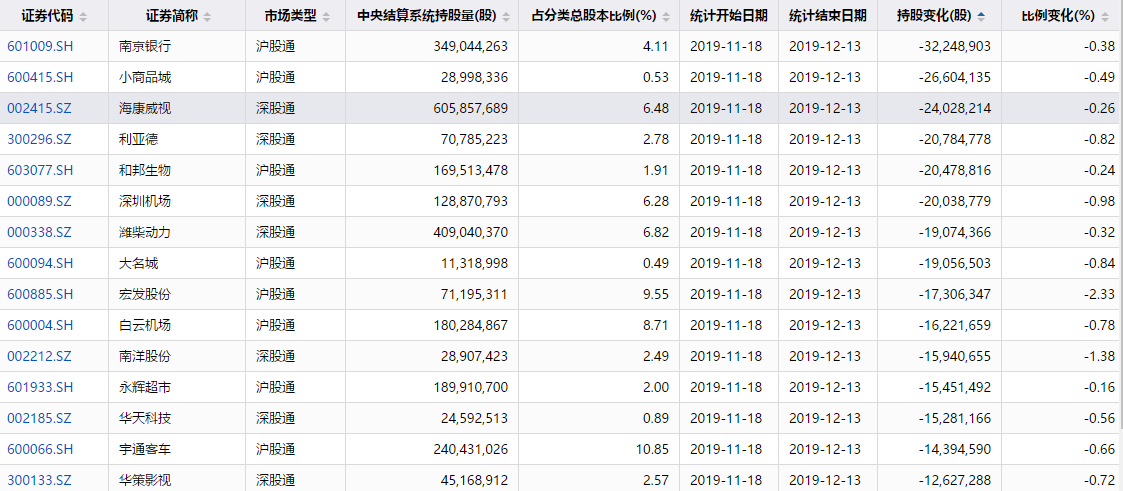This screenshot has width=1123, height=491.
Task: Click the 600885.SH code link
Action: tap(40, 294)
